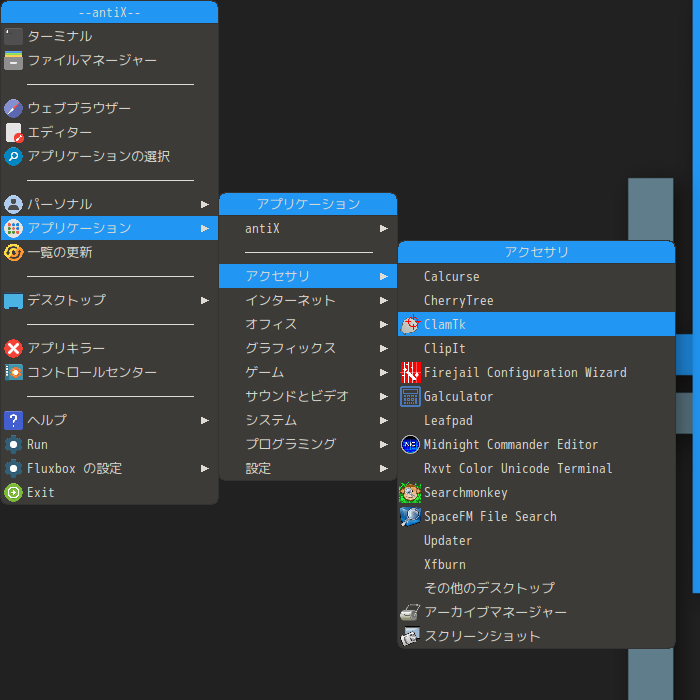Viewport: 700px width, 700px height.
Task: Click the --antiX-- menu title bar
Action: point(109,12)
